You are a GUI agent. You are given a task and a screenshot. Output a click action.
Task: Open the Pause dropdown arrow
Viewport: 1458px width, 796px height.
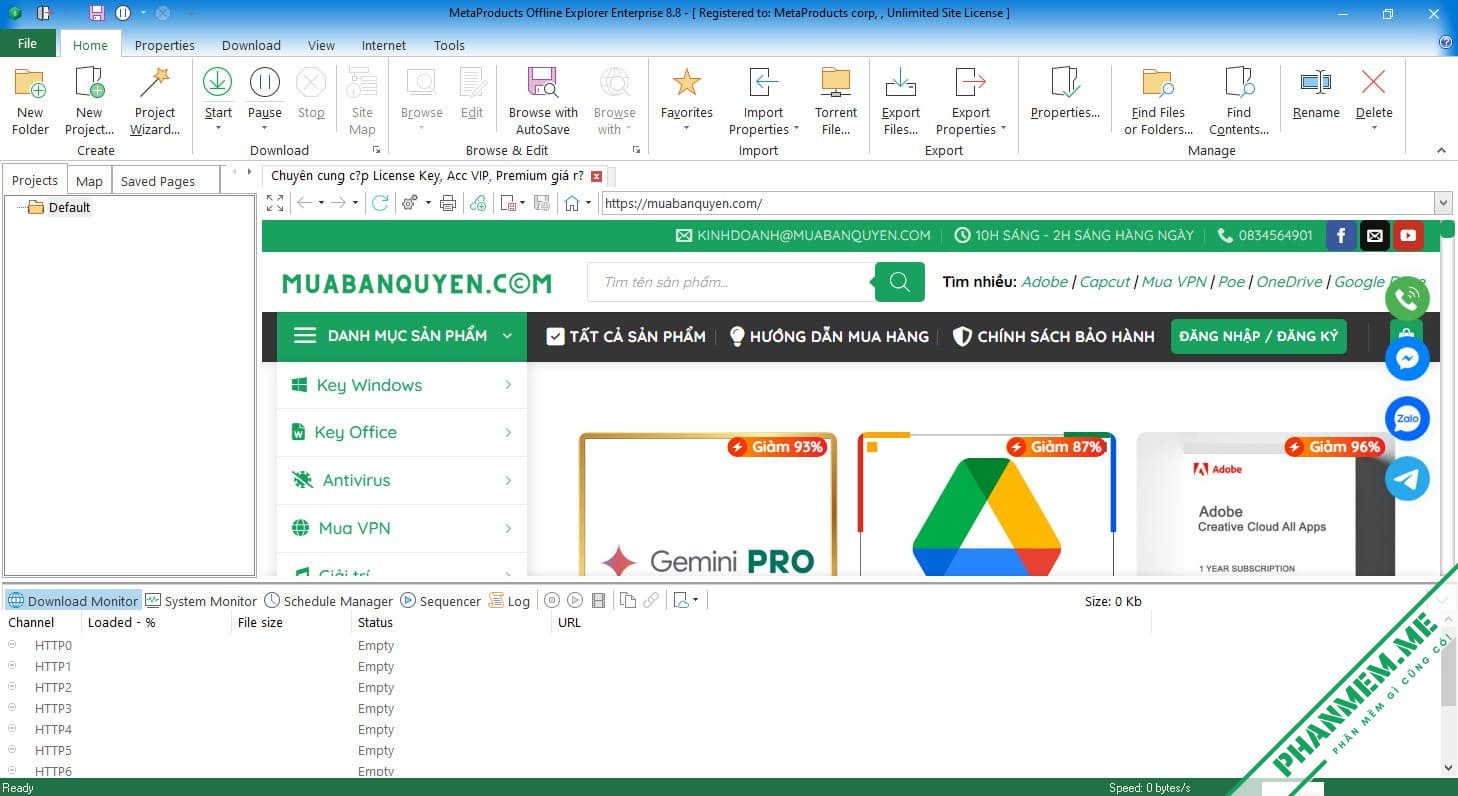[x=265, y=128]
